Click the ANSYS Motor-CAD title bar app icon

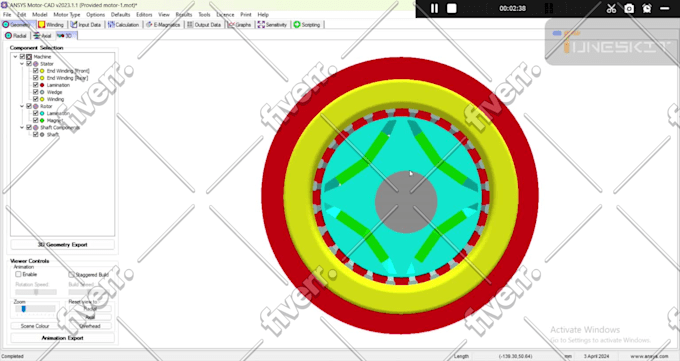[x=4, y=5]
